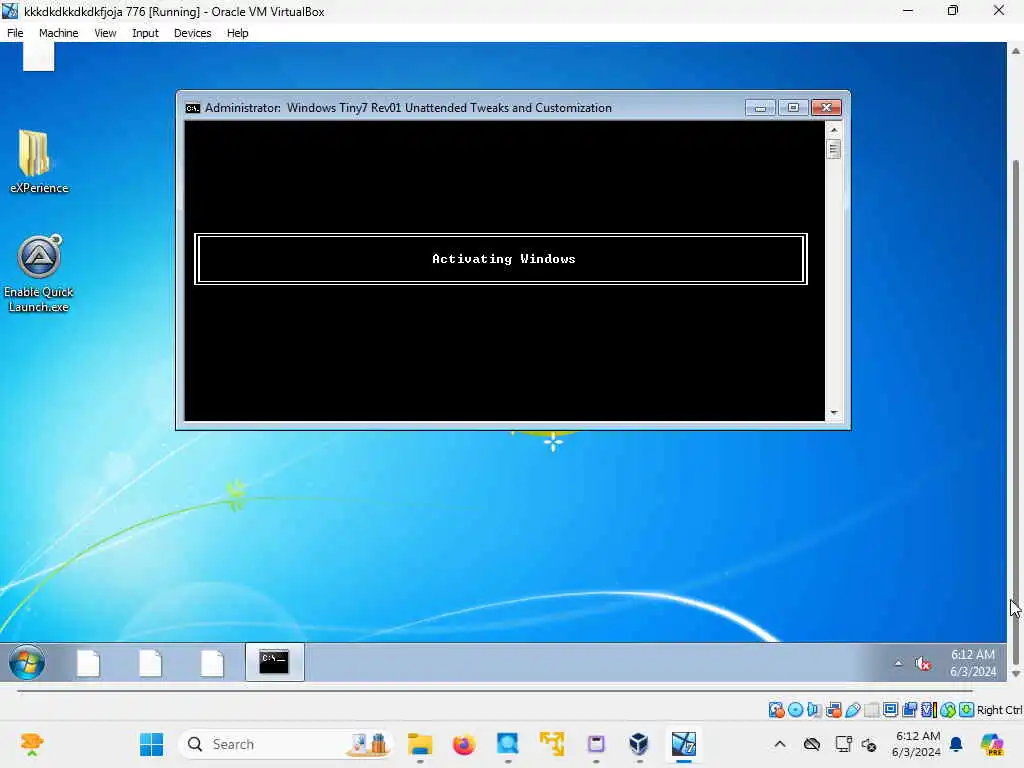Click the host Windows 11 Start button

152,744
